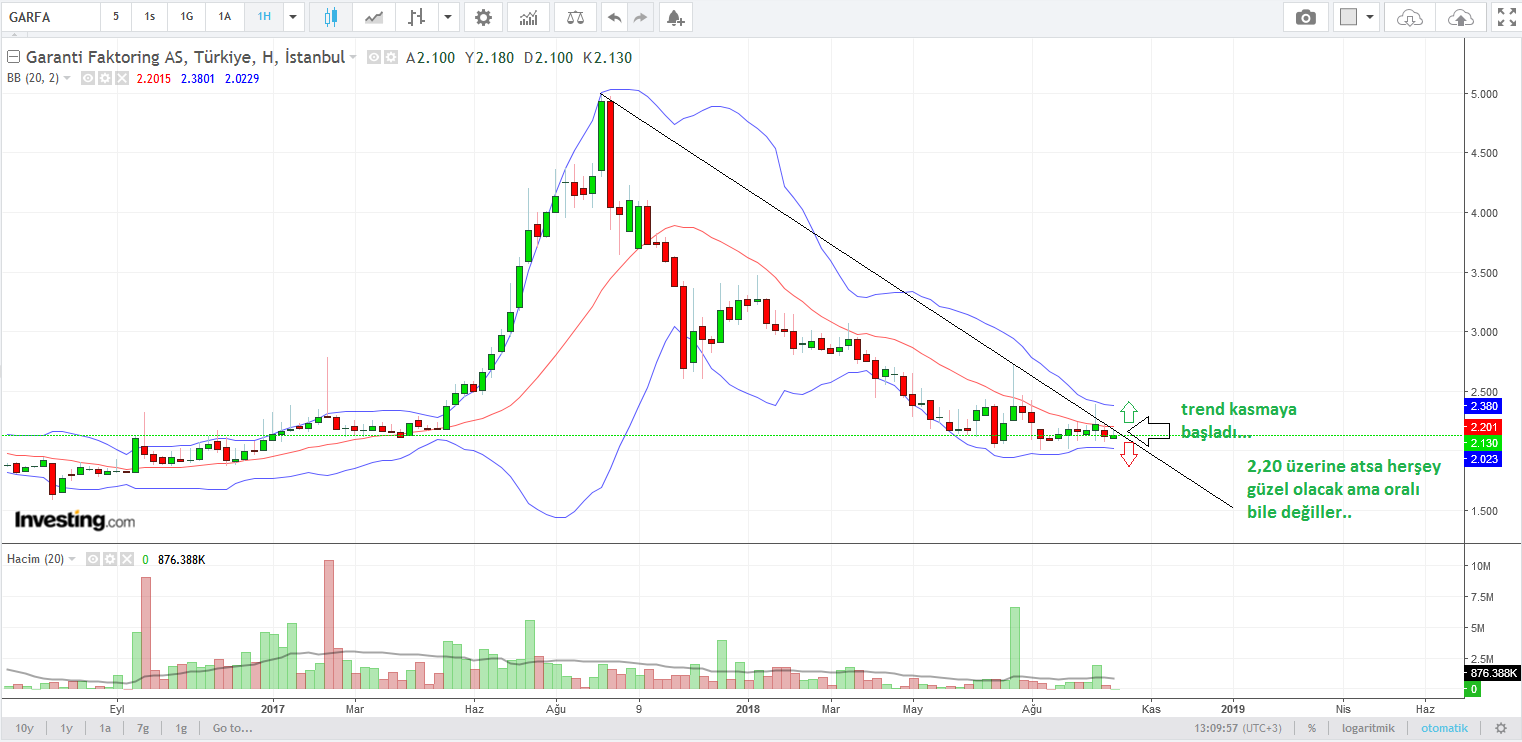Remove Bollinger Bands indicator with X
Image resolution: width=1522 pixels, height=742 pixels.
(x=121, y=78)
